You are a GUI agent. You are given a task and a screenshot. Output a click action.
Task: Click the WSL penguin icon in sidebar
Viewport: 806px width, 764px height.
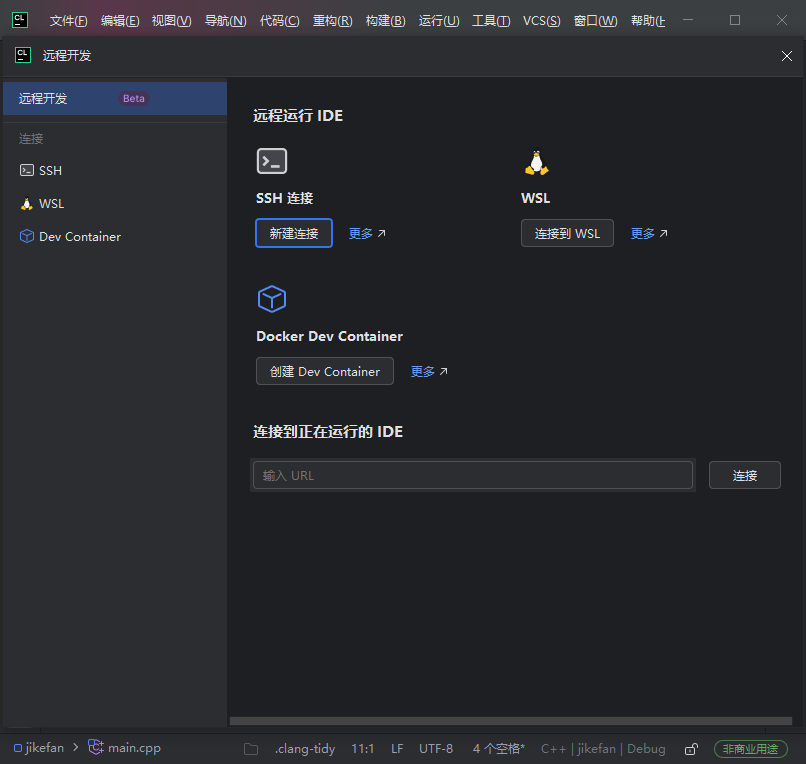pos(27,204)
